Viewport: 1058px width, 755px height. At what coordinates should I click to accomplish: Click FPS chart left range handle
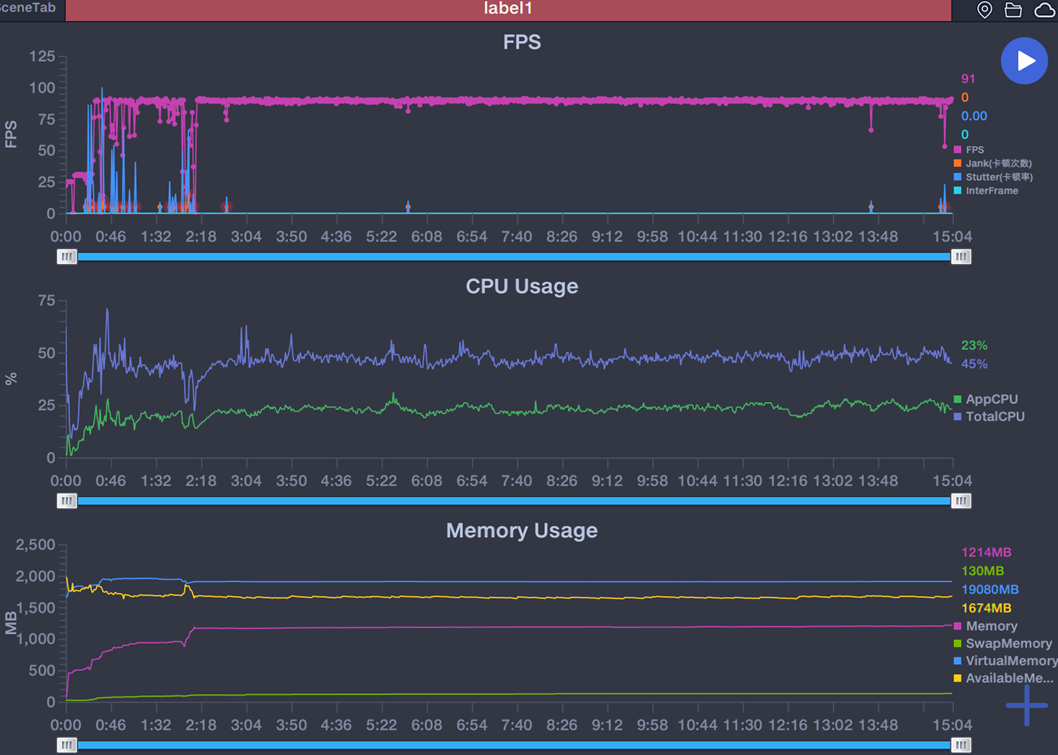point(66,256)
